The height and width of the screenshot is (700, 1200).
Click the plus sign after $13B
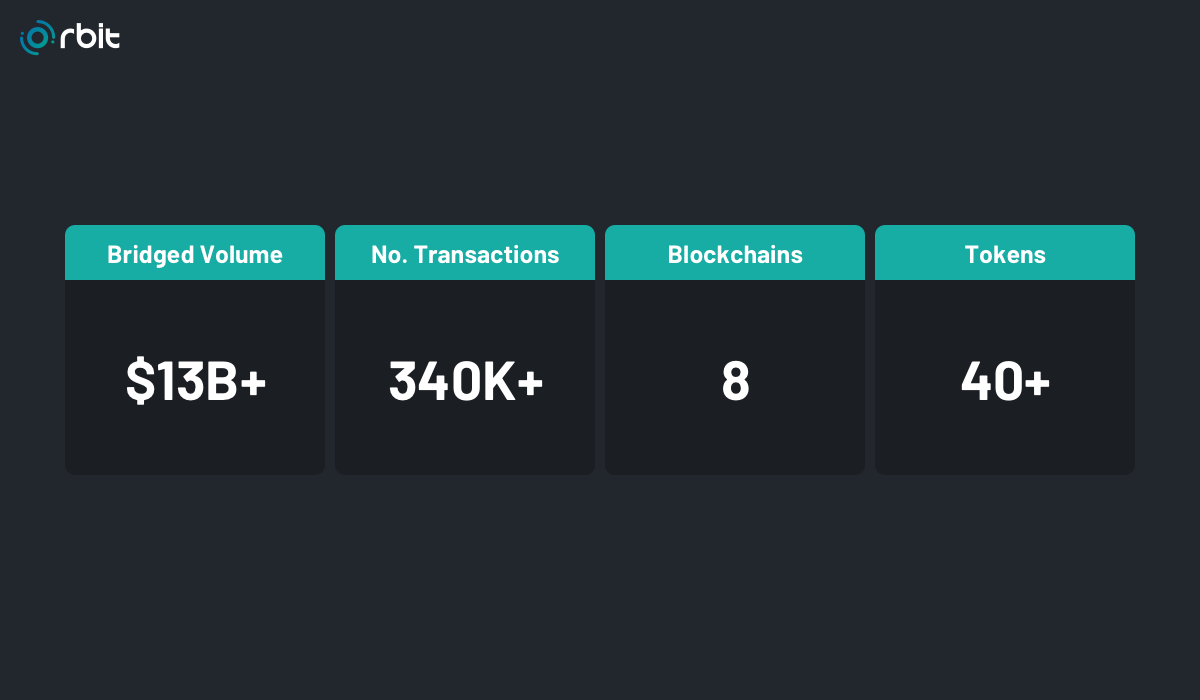[x=253, y=382]
